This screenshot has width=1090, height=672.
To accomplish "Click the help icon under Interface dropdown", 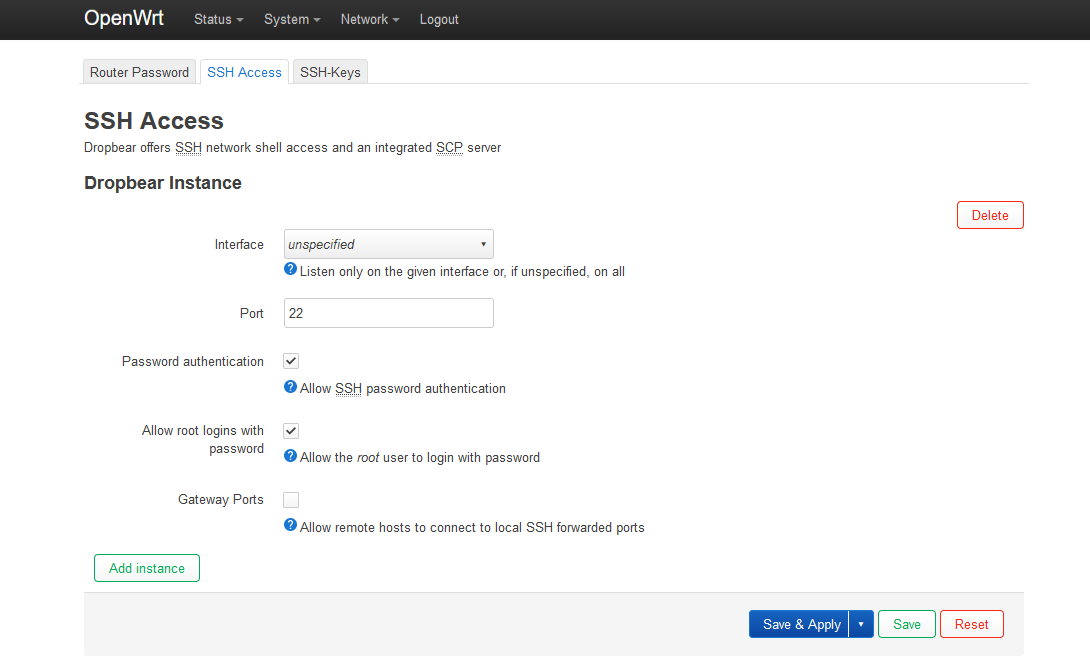I will 291,269.
